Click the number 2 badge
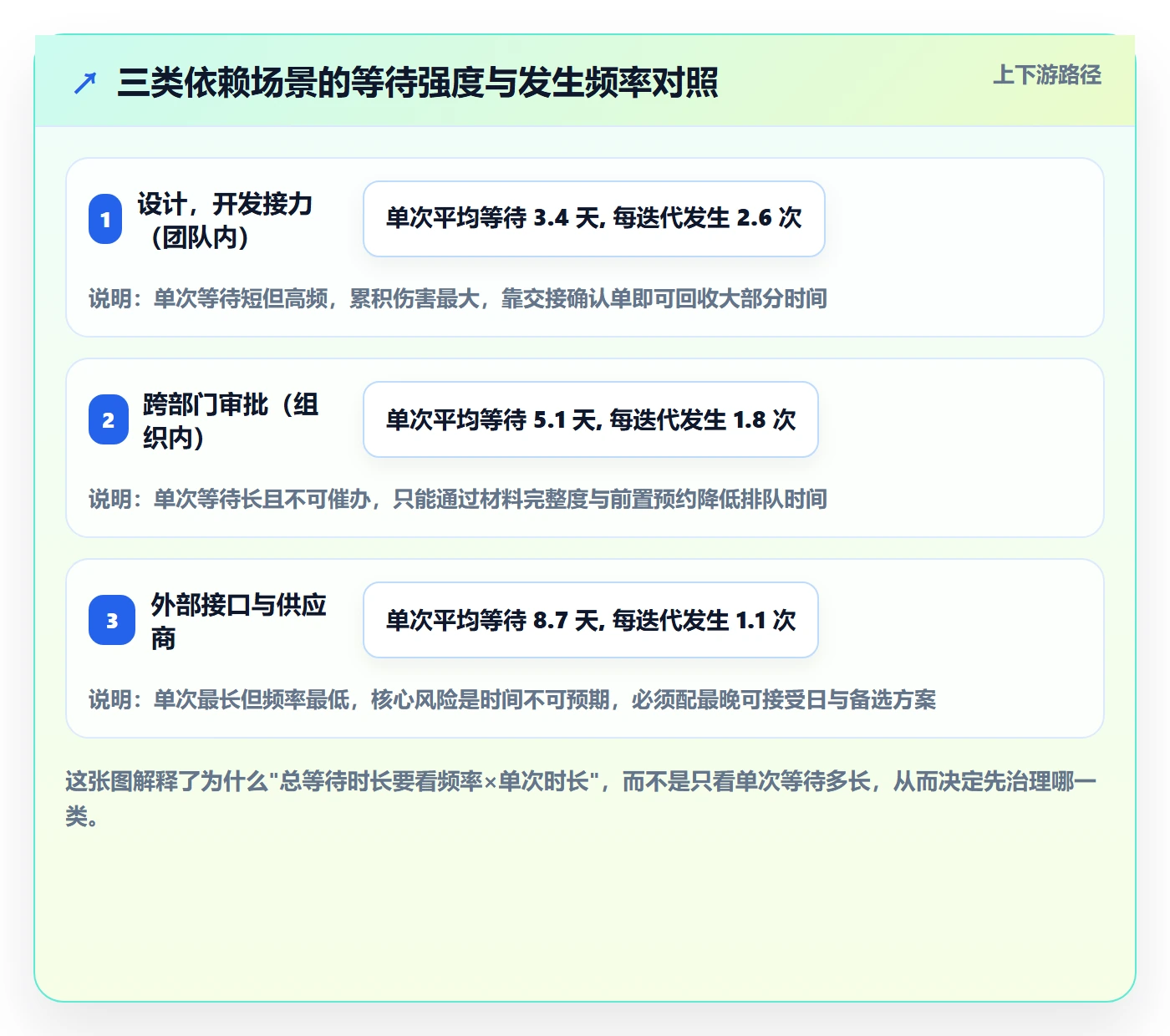Image resolution: width=1170 pixels, height=1036 pixels. 109,419
